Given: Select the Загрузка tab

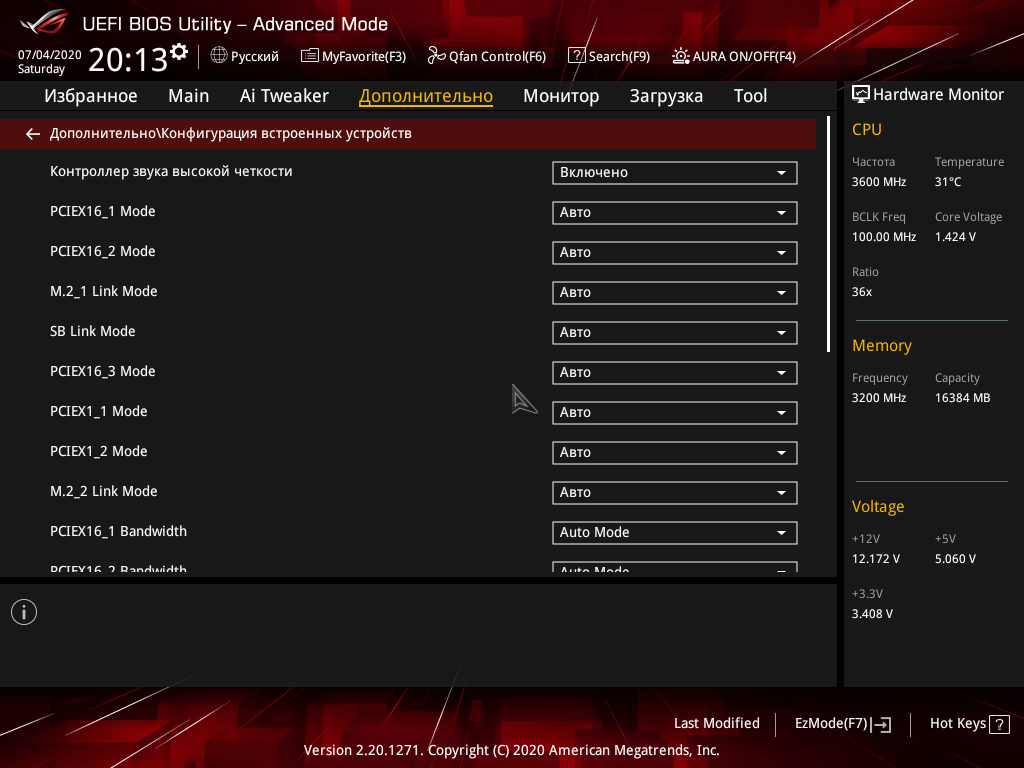Looking at the screenshot, I should coord(666,96).
